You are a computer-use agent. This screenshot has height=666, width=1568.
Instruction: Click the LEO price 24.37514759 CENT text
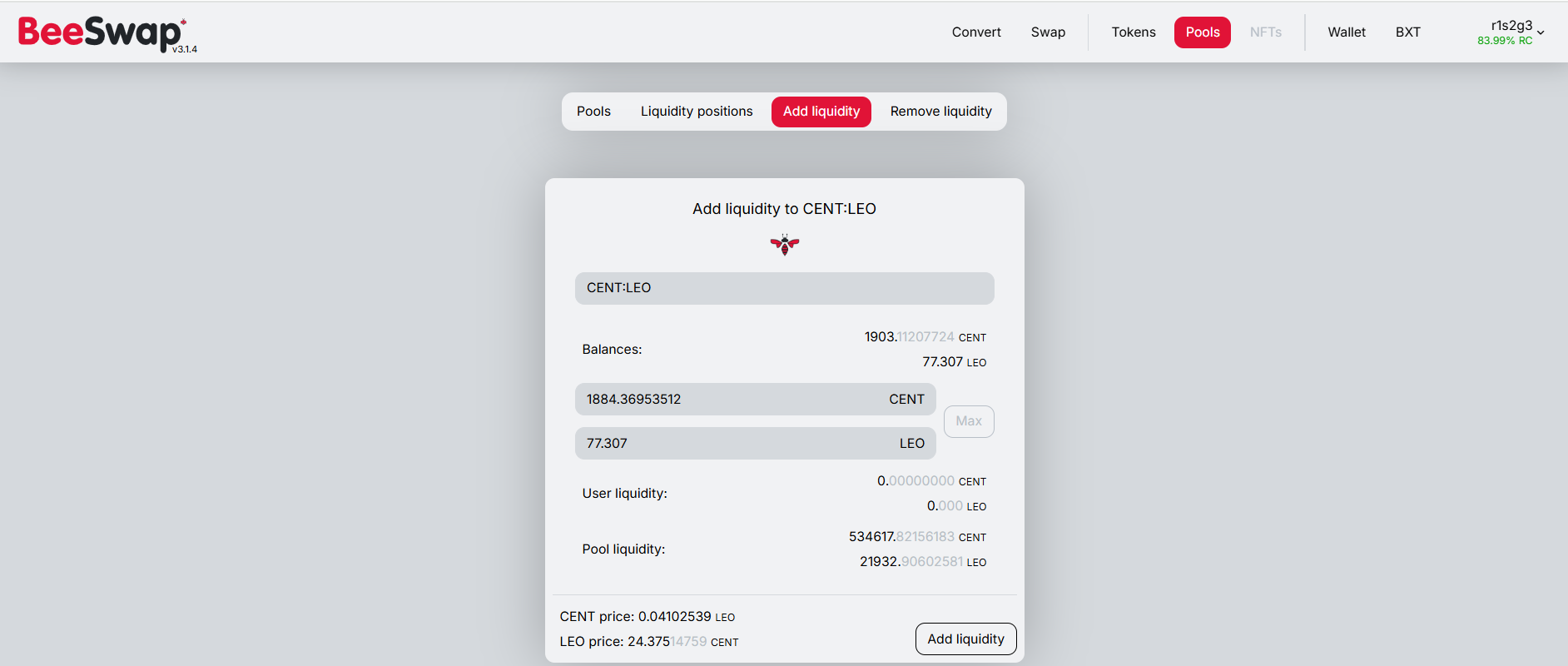[x=649, y=642]
